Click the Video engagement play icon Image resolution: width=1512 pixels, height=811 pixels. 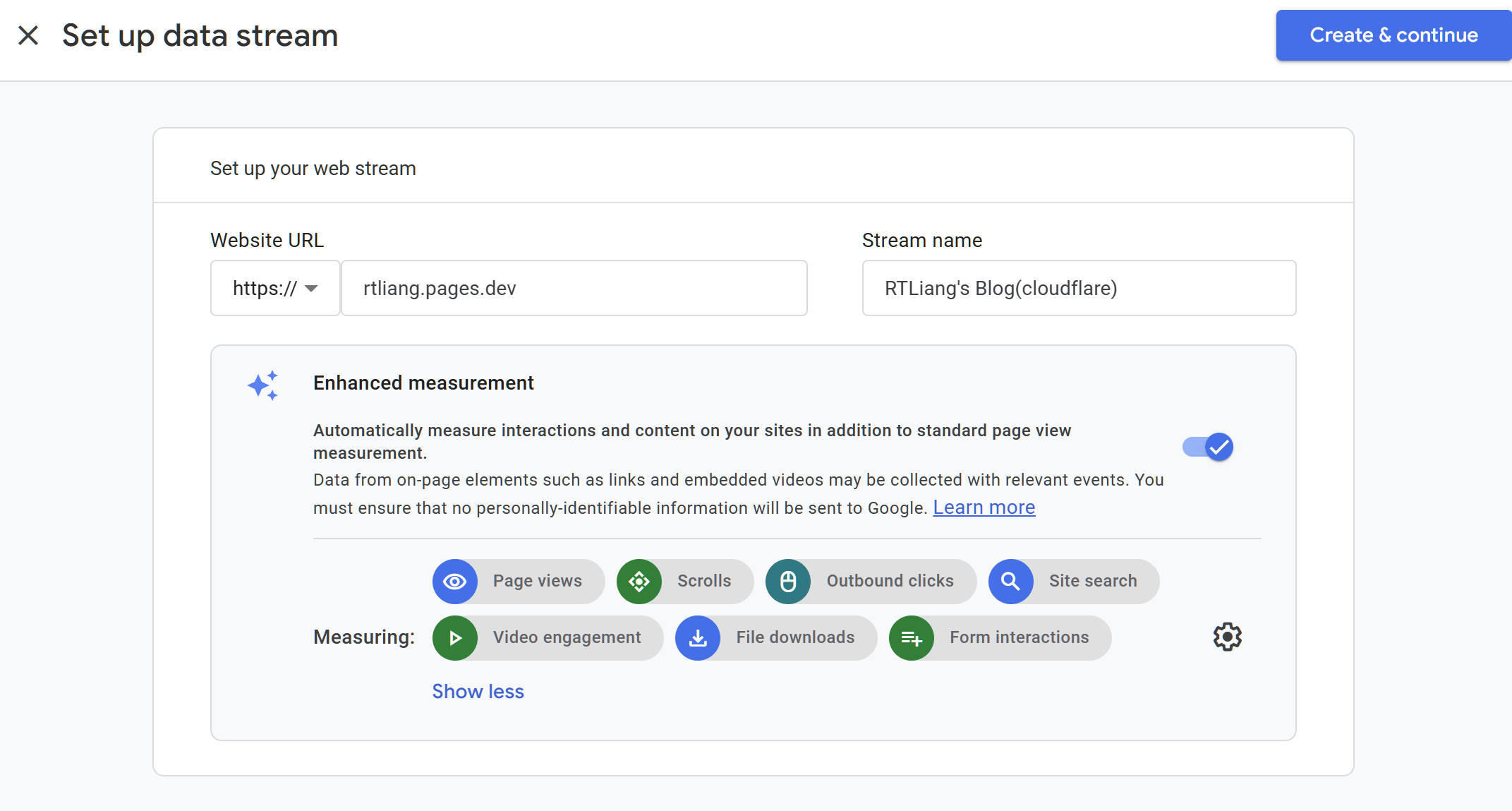tap(455, 637)
